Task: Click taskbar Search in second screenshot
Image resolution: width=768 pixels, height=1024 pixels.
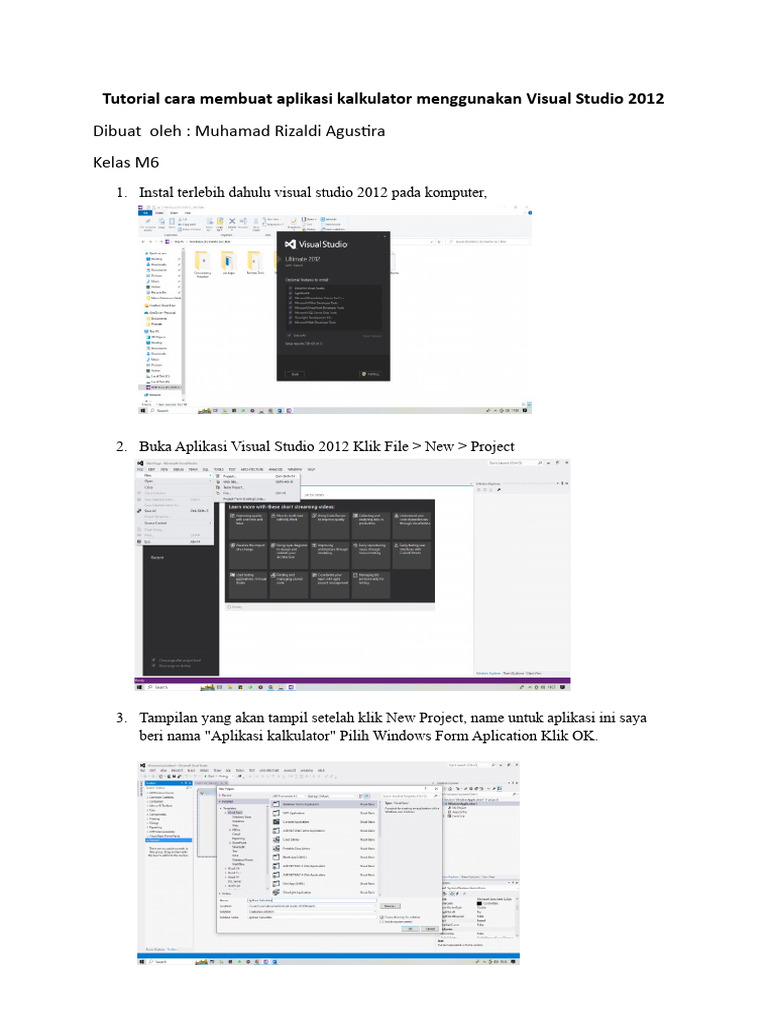Action: (x=159, y=687)
